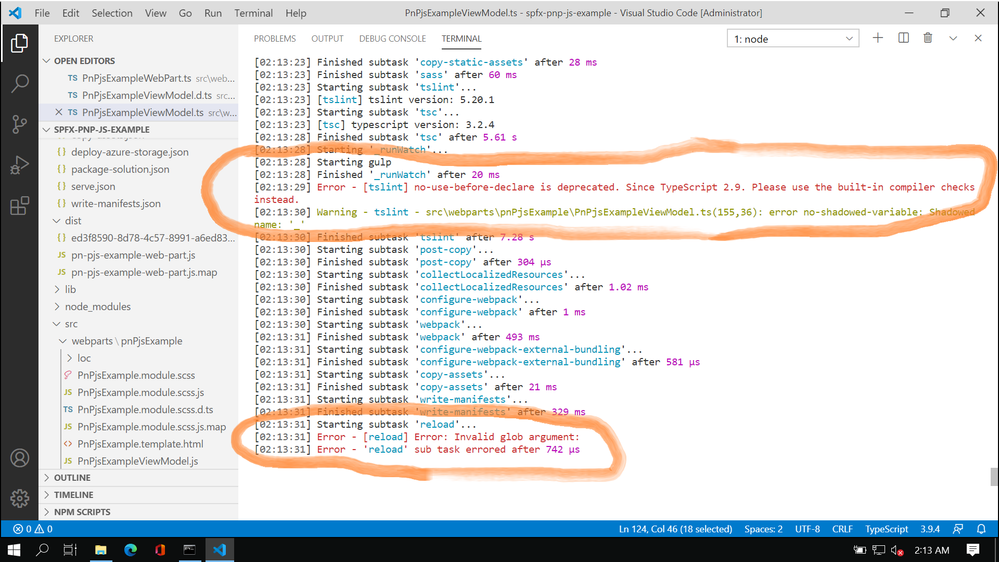Open Task View on taskbar
The width and height of the screenshot is (999, 562).
click(70, 550)
